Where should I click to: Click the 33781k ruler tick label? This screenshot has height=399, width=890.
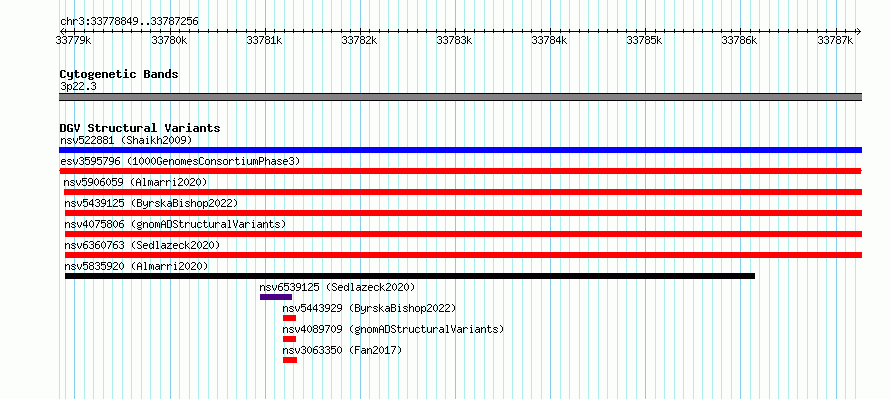pos(264,40)
